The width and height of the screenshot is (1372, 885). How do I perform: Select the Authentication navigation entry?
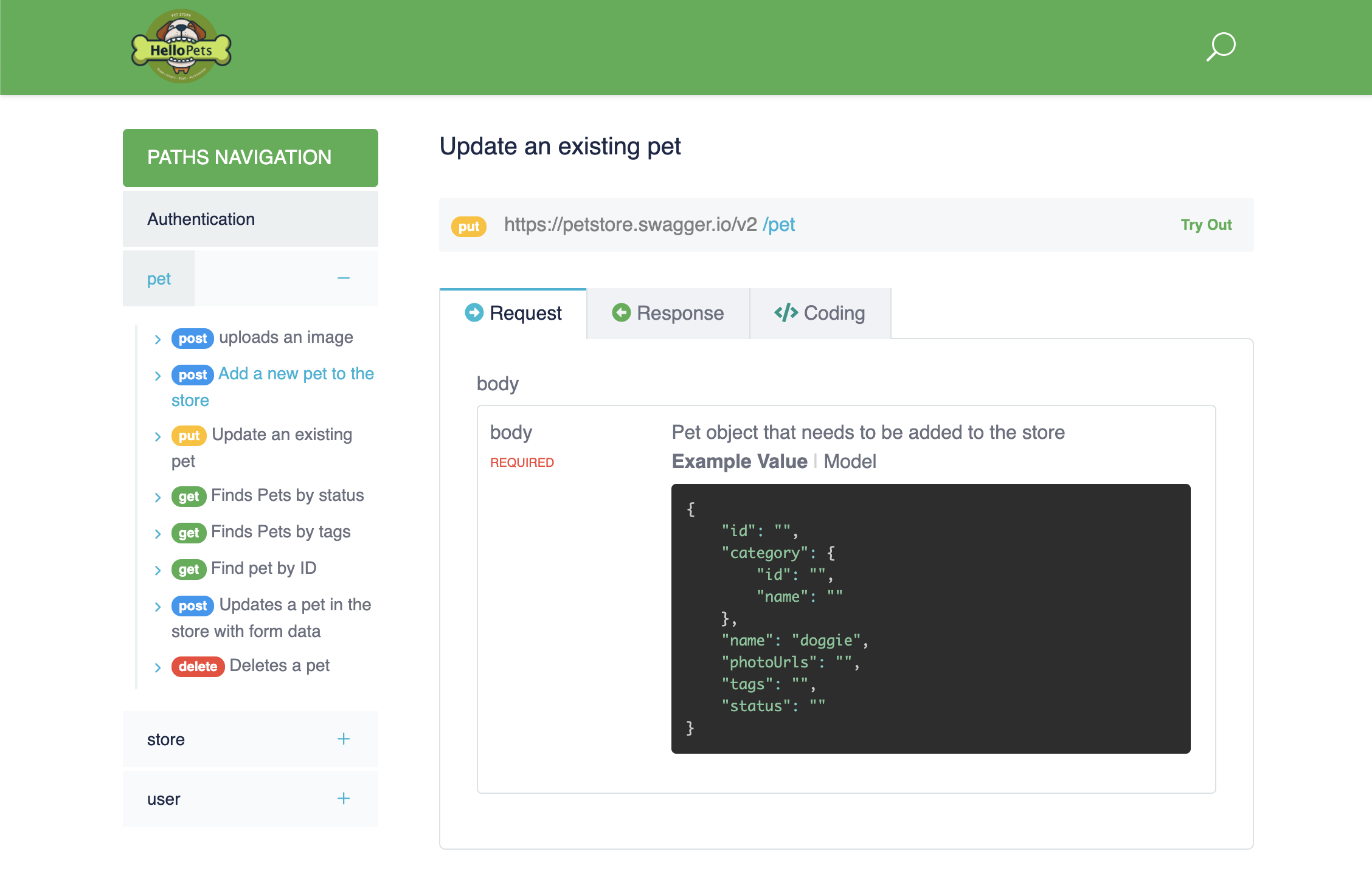click(x=201, y=218)
